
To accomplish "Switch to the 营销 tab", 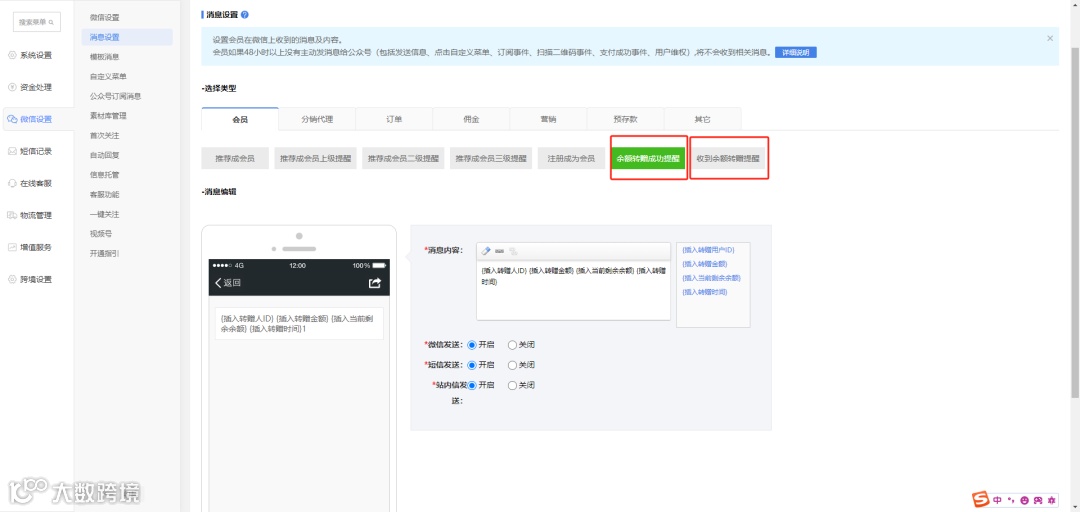I will (548, 119).
